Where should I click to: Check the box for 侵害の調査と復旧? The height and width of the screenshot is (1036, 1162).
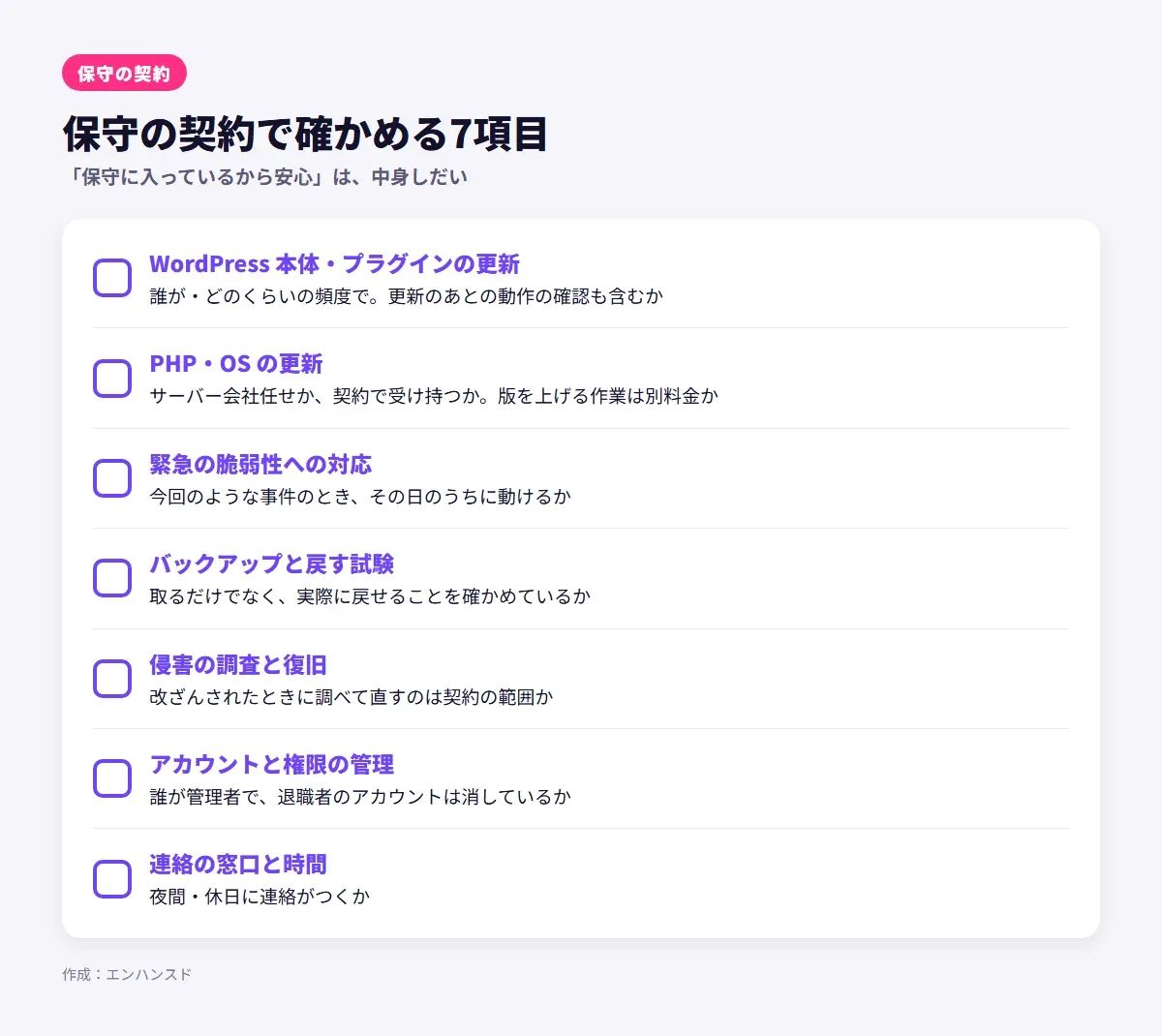click(x=112, y=679)
